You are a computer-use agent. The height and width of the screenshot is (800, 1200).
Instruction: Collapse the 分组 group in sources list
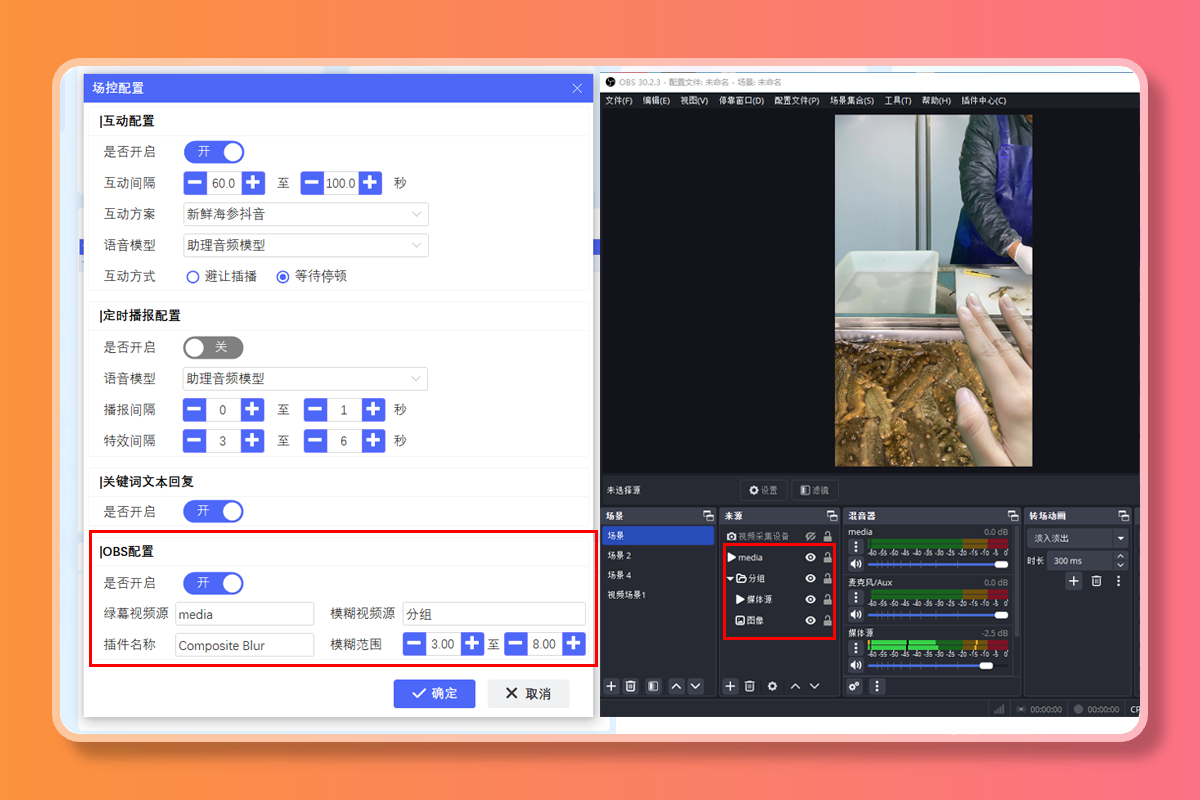point(730,579)
